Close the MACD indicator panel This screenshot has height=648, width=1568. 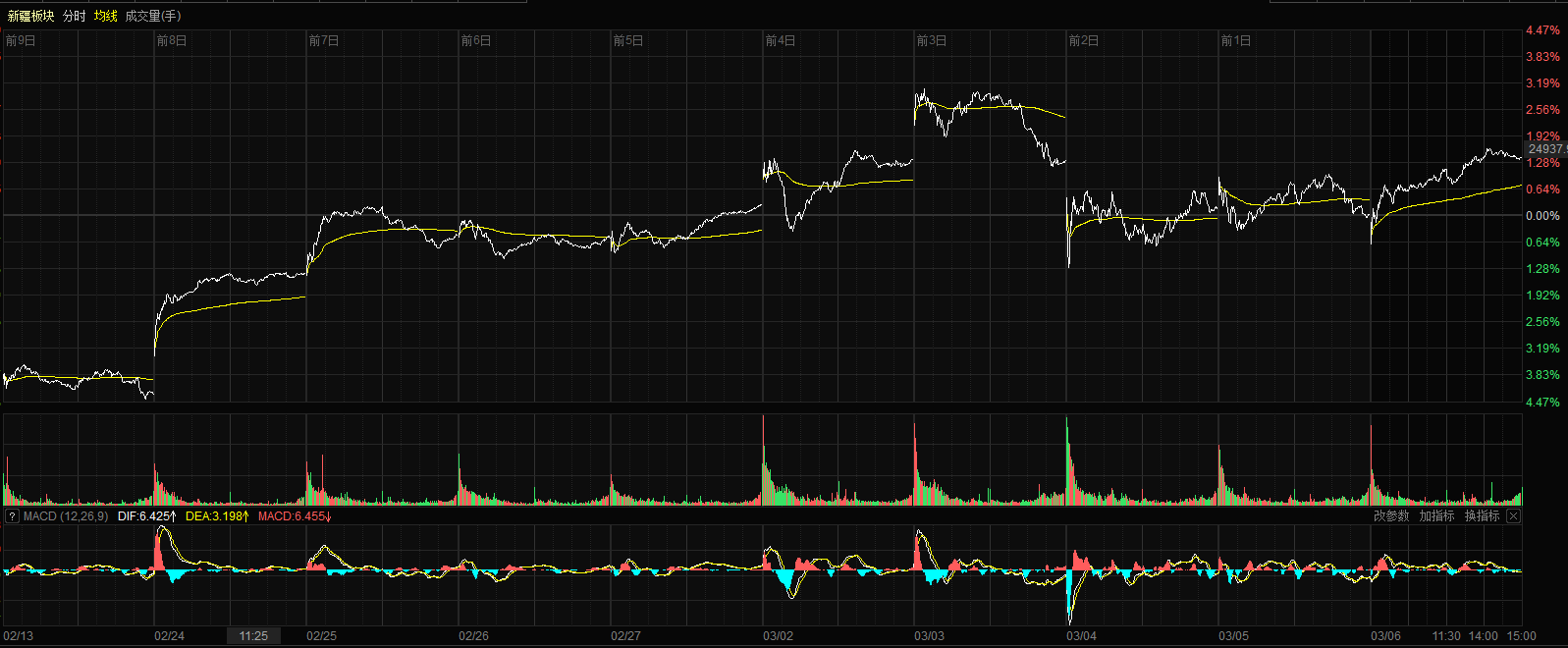[x=1513, y=516]
